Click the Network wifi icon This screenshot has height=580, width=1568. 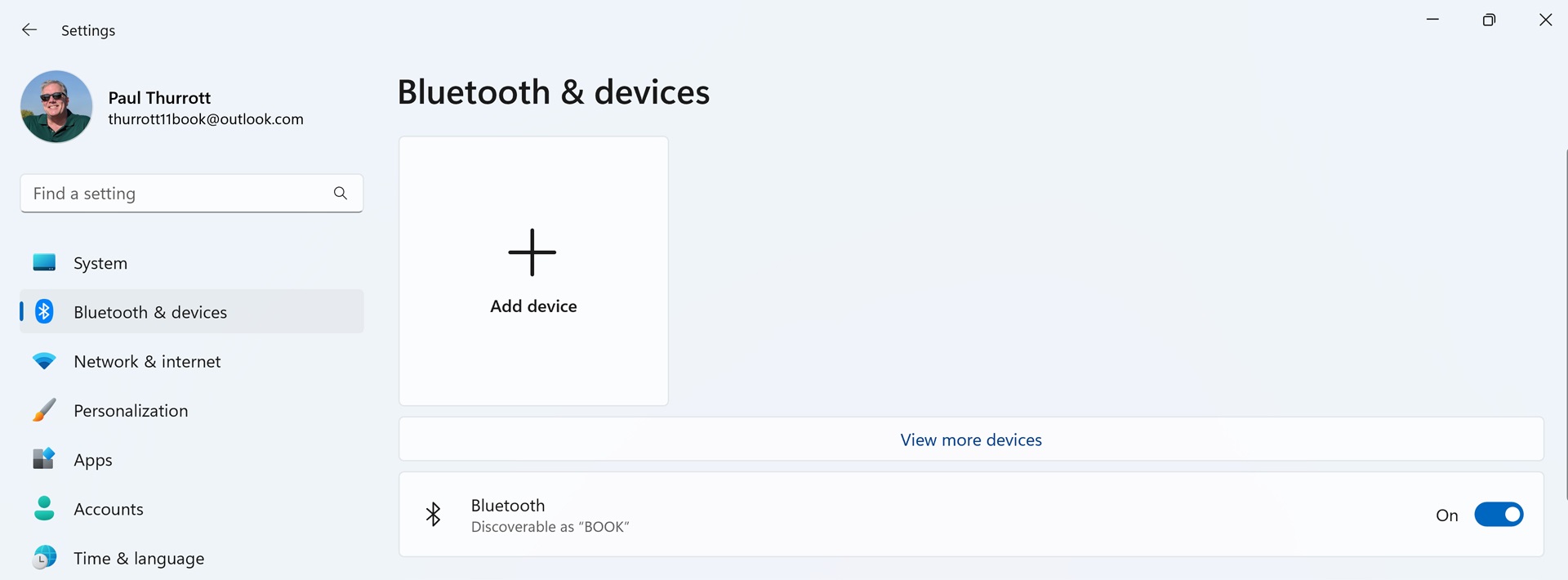[x=44, y=361]
